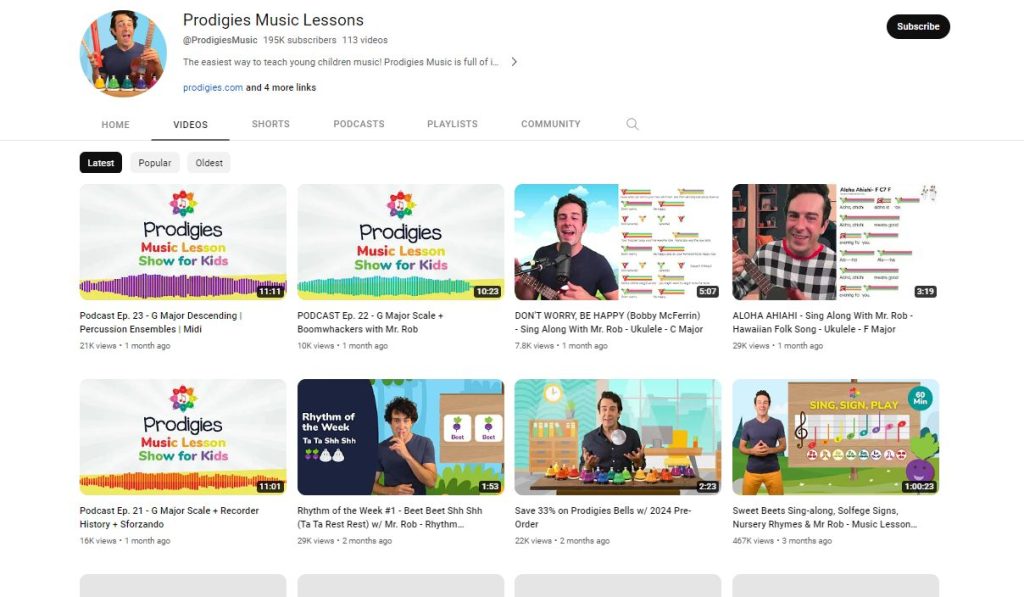Select the Latest filter chip
The image size is (1024, 597).
tap(101, 163)
